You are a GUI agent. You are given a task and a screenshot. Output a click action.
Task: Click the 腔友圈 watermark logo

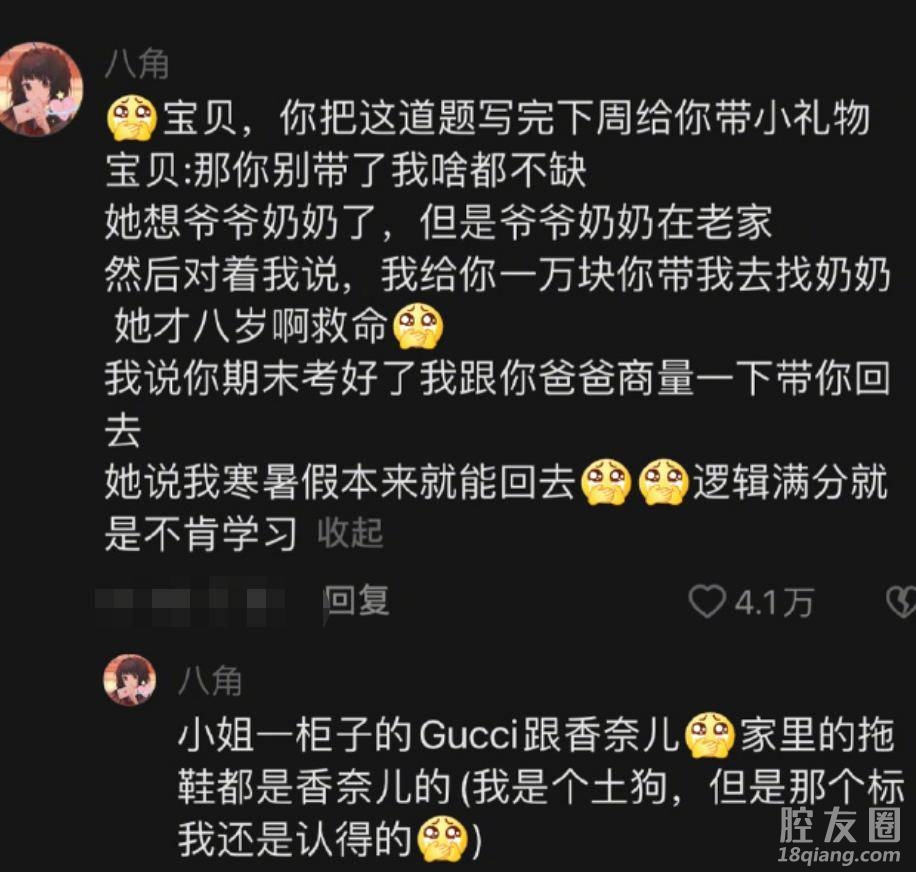coord(840,824)
